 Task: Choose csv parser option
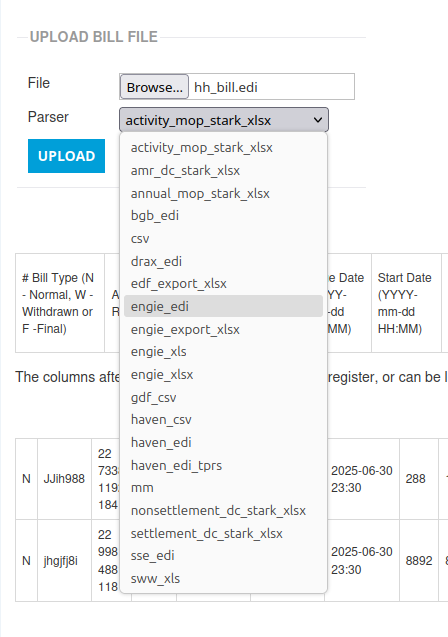pyautogui.click(x=223, y=238)
